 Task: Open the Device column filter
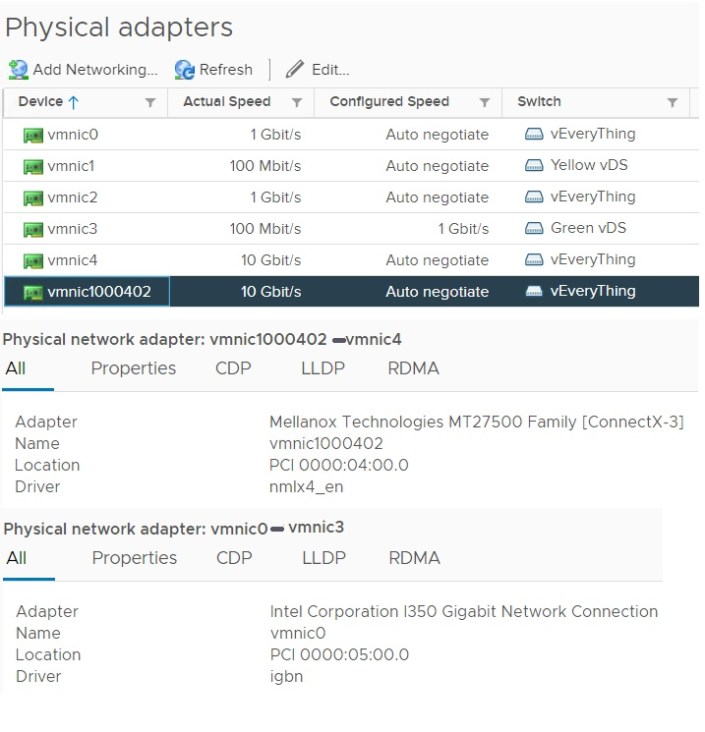point(150,103)
